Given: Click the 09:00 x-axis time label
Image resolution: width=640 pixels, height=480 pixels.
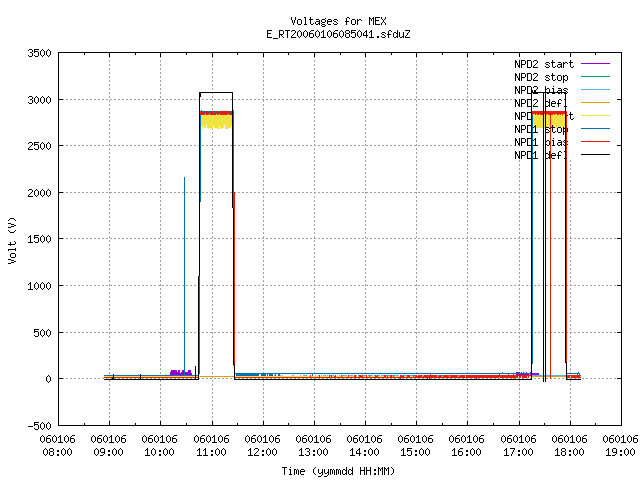Looking at the screenshot, I should pyautogui.click(x=109, y=452).
